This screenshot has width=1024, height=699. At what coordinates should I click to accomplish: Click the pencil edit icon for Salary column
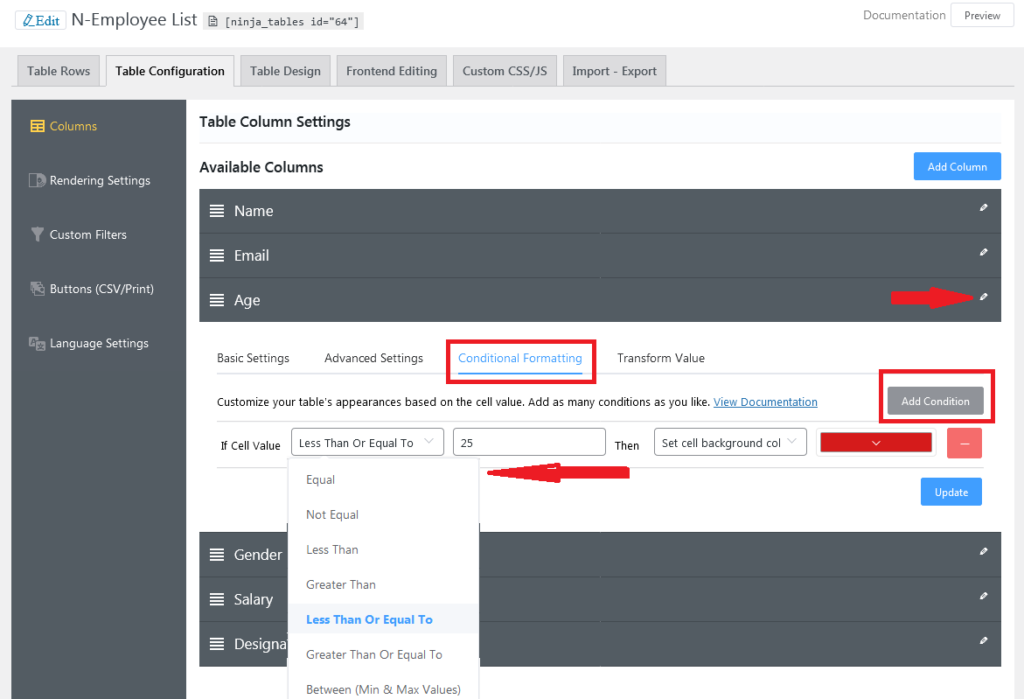point(983,596)
